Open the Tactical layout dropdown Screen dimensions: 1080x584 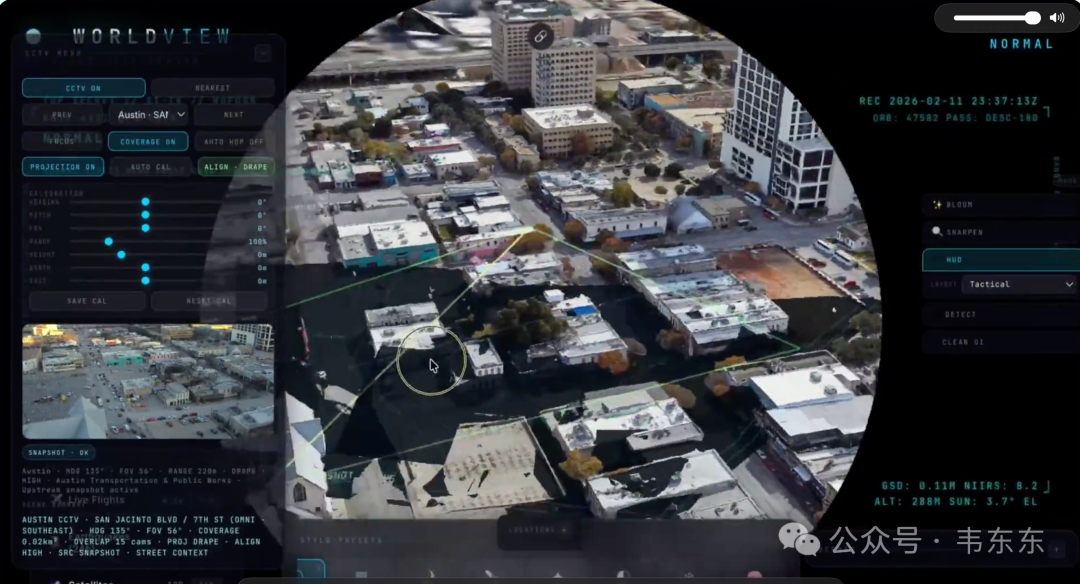(x=1019, y=284)
